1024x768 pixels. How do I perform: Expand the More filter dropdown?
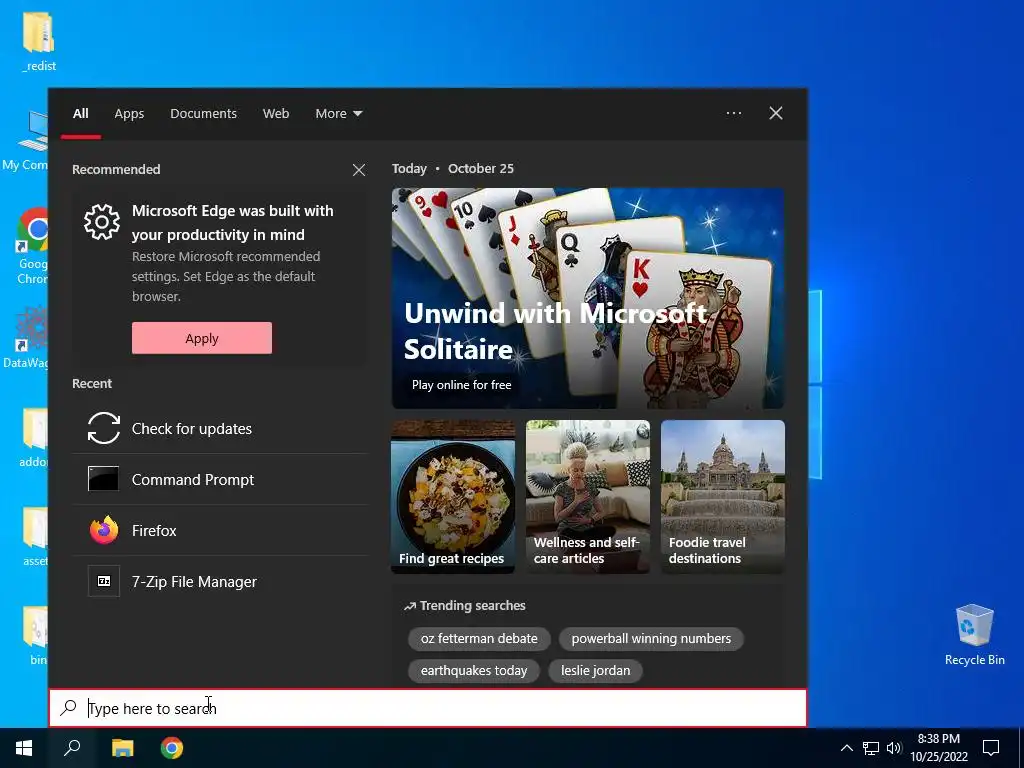[x=338, y=114]
